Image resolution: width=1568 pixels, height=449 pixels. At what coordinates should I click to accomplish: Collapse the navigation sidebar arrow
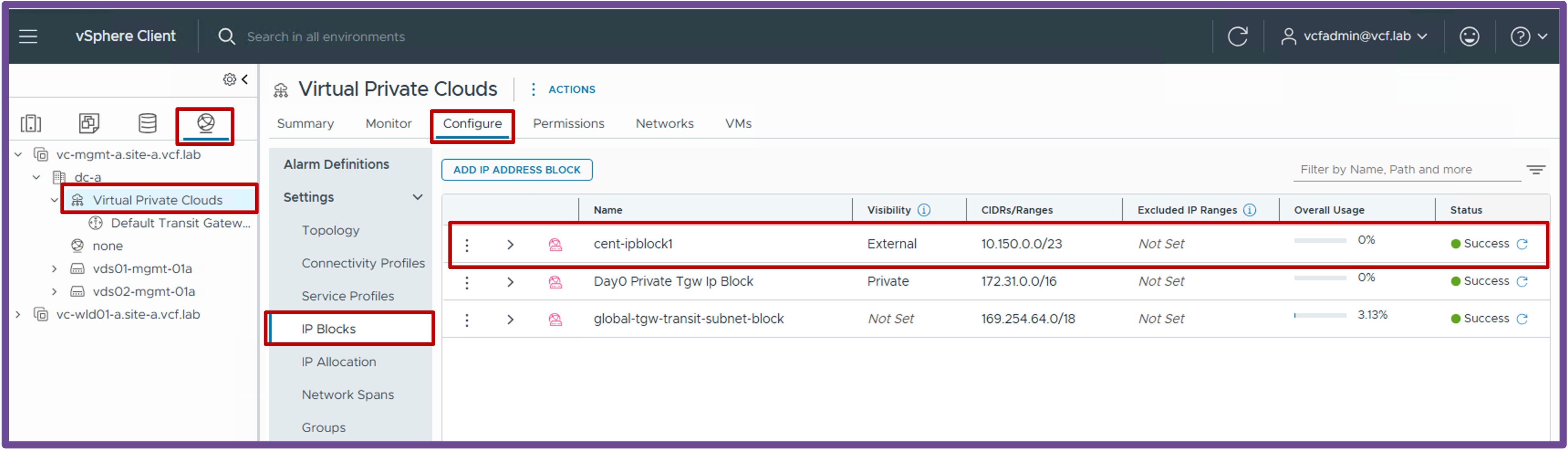point(245,79)
